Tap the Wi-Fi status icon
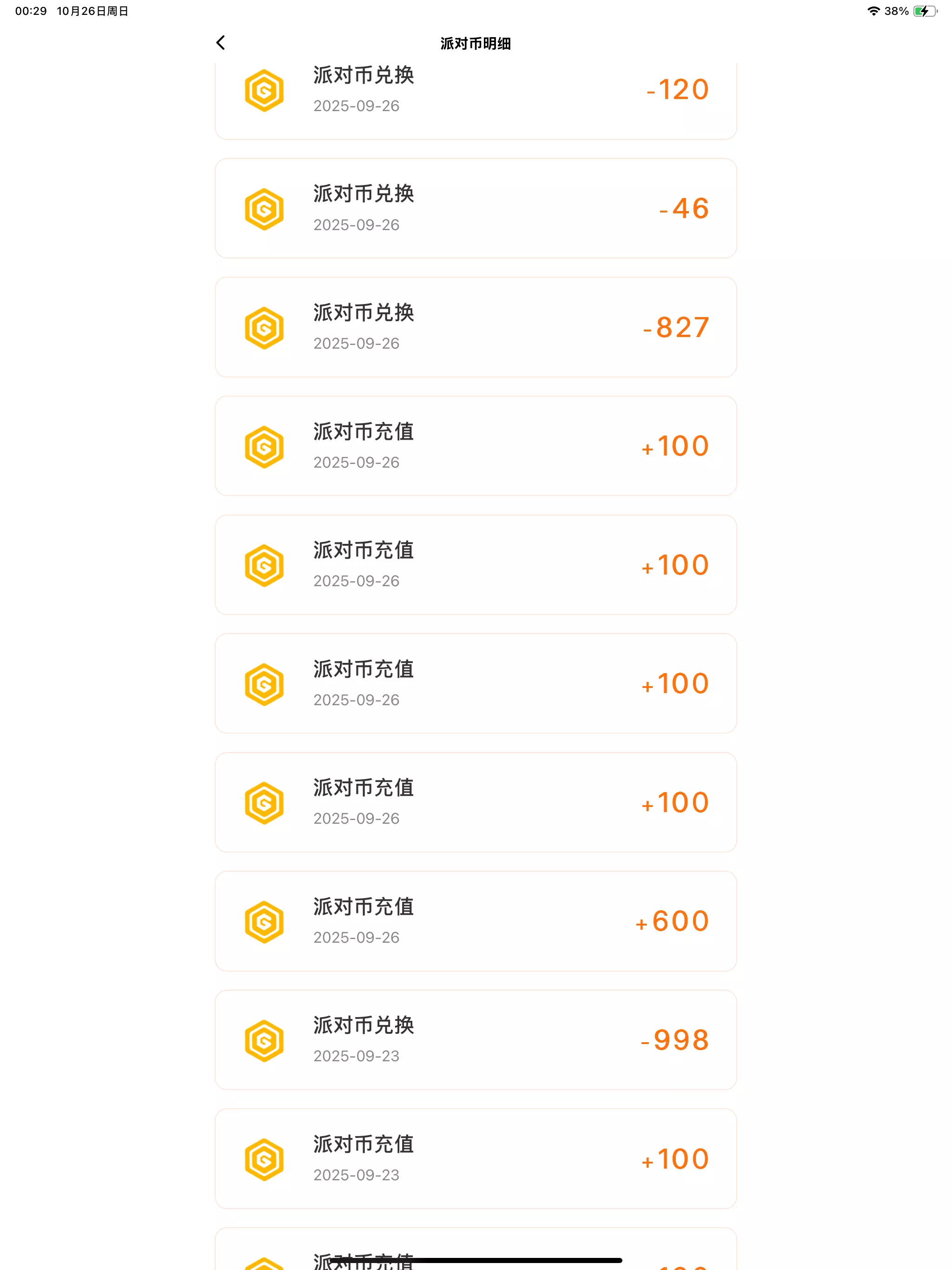952x1270 pixels. tap(873, 11)
